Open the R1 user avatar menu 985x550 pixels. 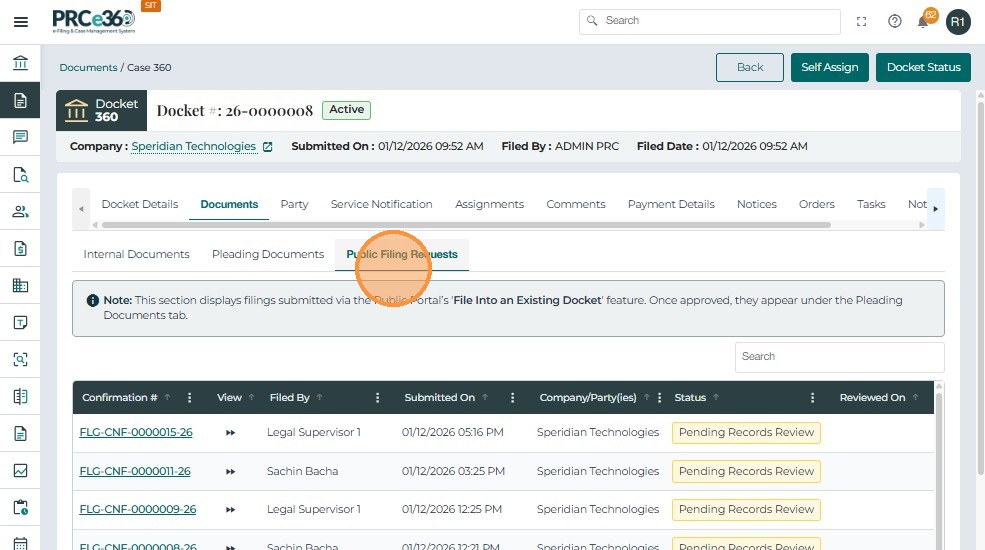(957, 21)
